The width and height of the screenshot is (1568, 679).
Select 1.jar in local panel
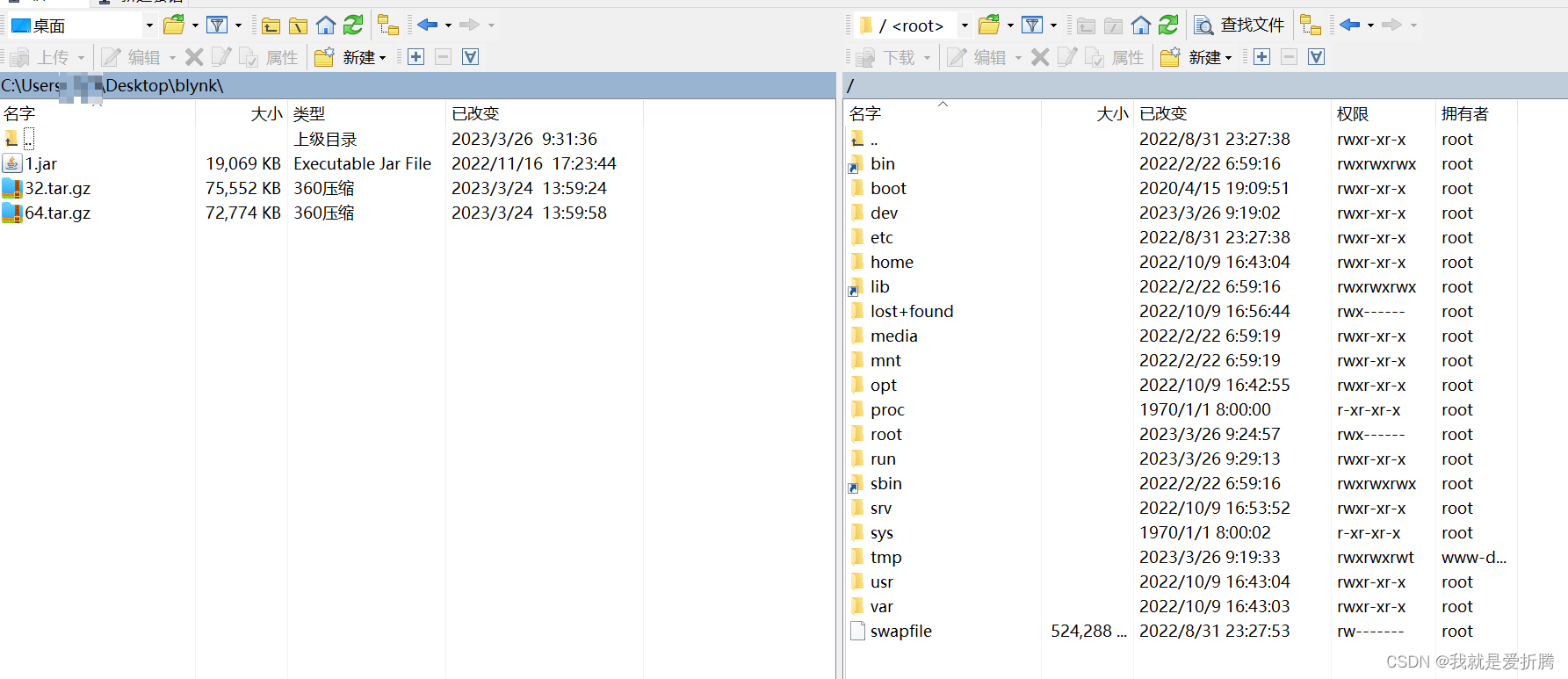(x=41, y=163)
